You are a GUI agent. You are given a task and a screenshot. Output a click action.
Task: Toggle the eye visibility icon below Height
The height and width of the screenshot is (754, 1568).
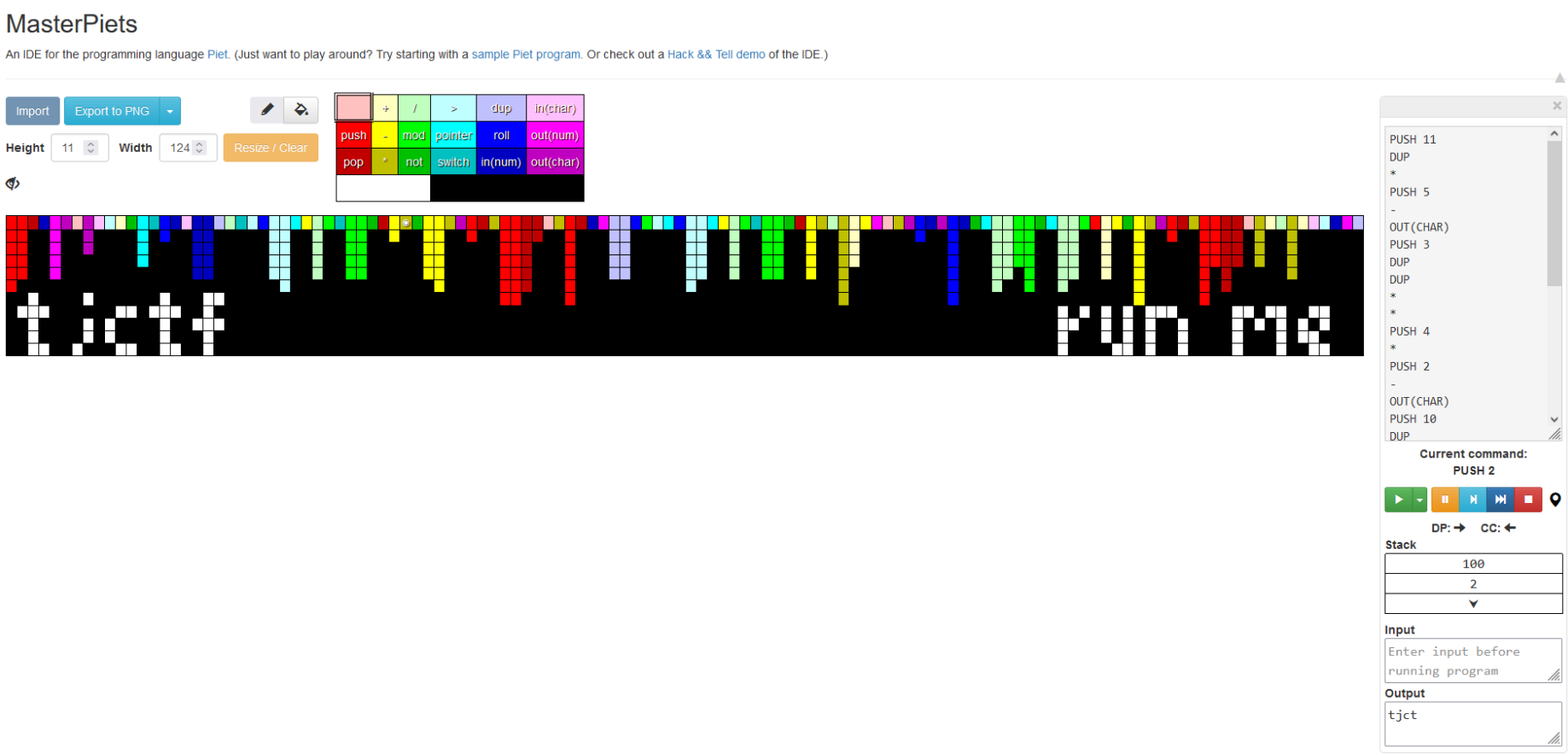[x=13, y=183]
